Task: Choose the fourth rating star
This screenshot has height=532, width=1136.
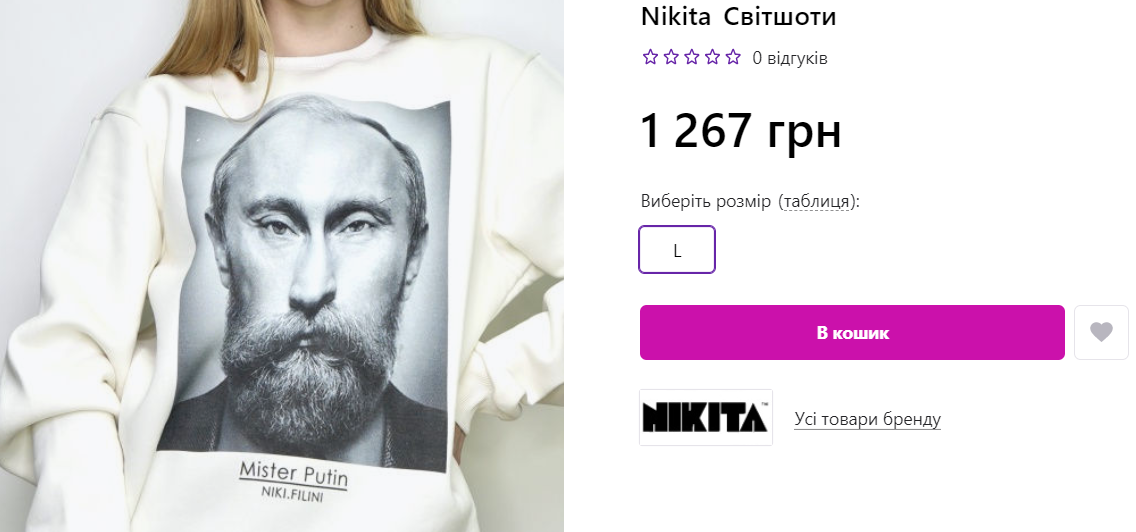Action: [713, 57]
